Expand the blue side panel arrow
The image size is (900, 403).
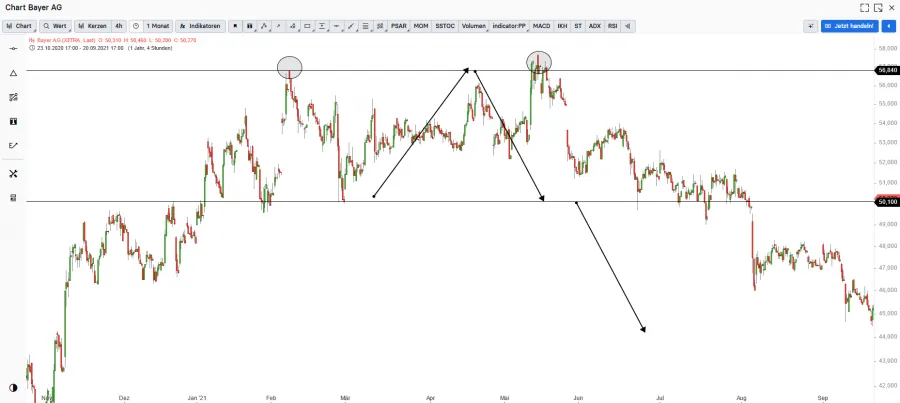(x=889, y=26)
